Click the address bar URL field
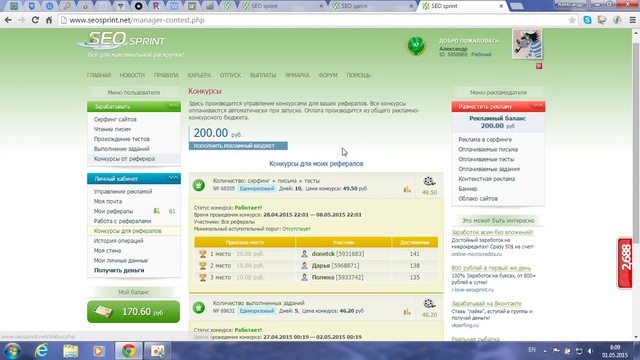The image size is (640, 360). [x=314, y=20]
